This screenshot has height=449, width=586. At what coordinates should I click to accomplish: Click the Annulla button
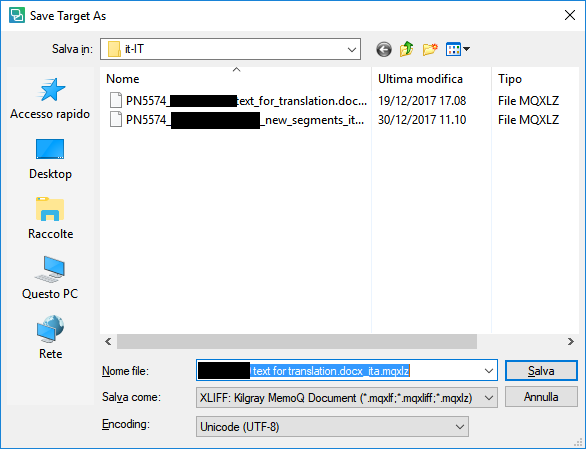point(541,397)
